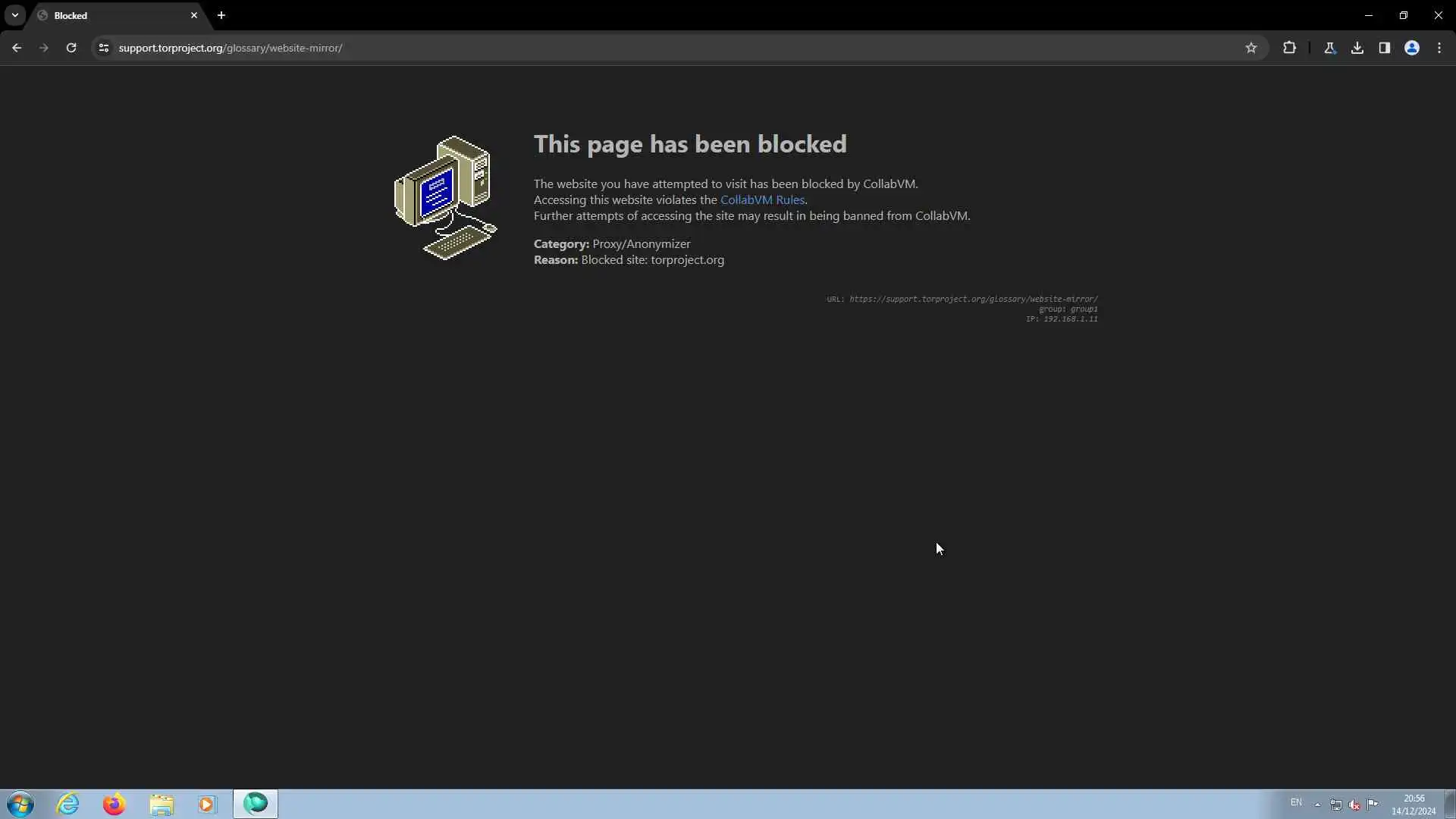Click the Chrome Labs flask icon
This screenshot has height=819, width=1456.
click(x=1330, y=48)
